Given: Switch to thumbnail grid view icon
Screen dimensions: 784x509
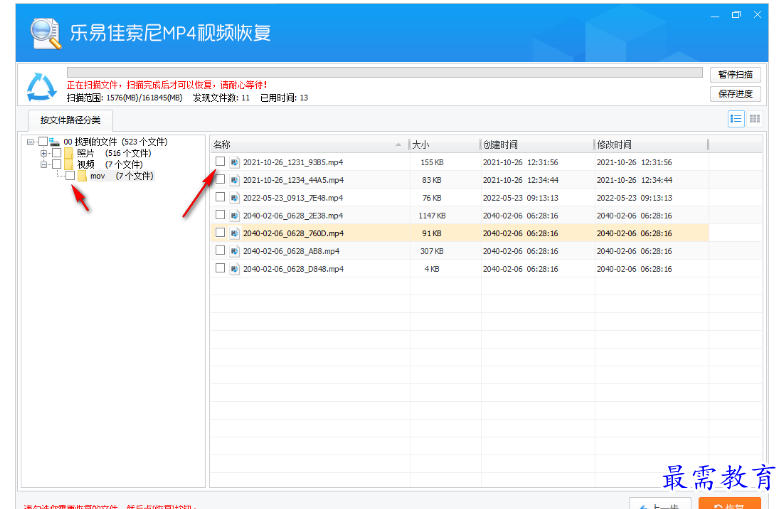Looking at the screenshot, I should point(754,119).
